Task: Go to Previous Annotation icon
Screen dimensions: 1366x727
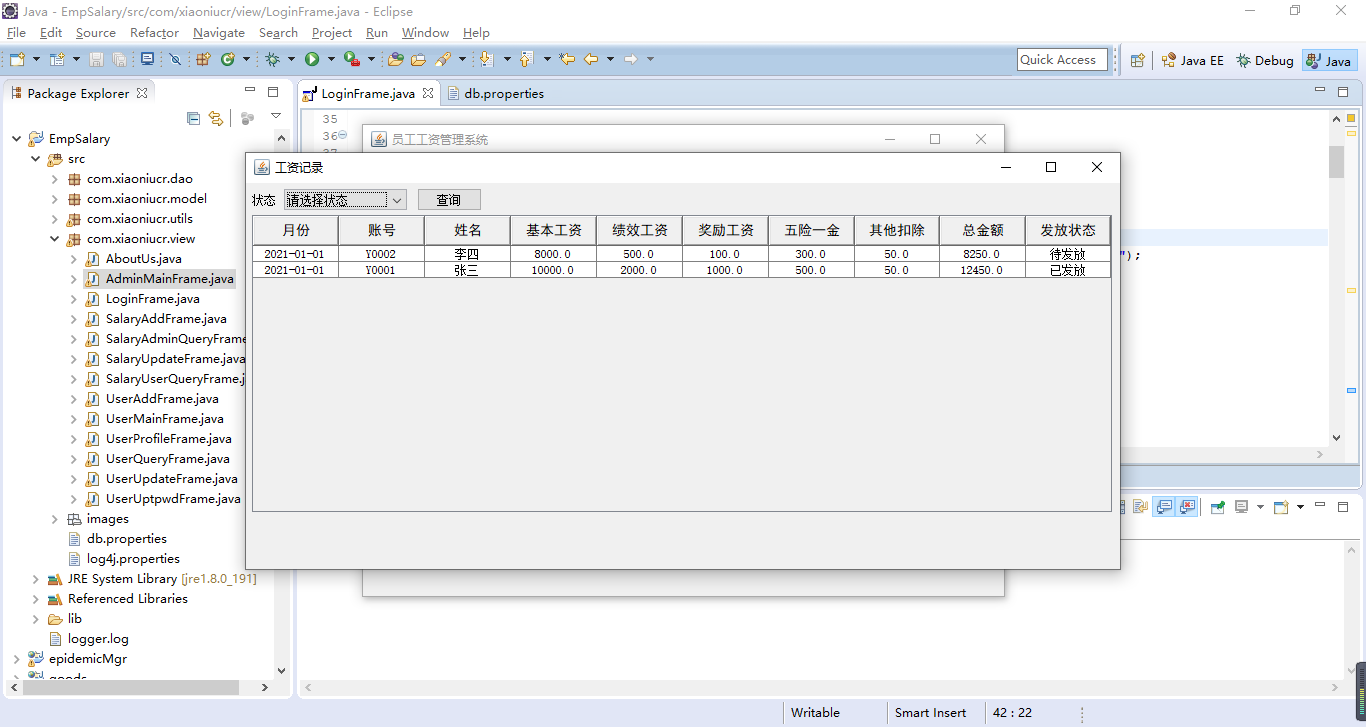Action: point(526,59)
